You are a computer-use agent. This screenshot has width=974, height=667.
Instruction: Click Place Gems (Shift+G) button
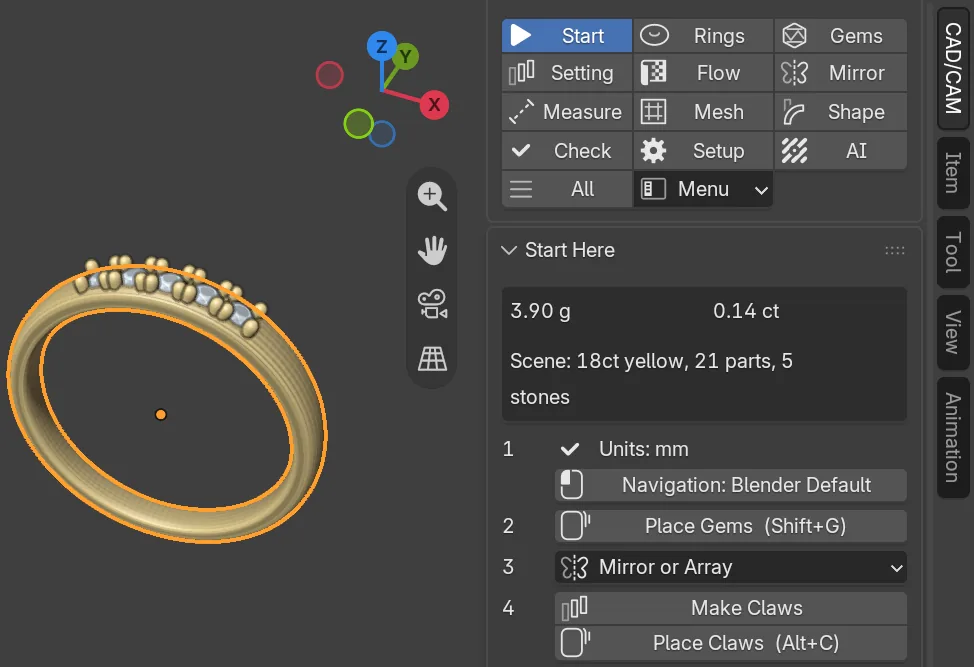tap(730, 526)
